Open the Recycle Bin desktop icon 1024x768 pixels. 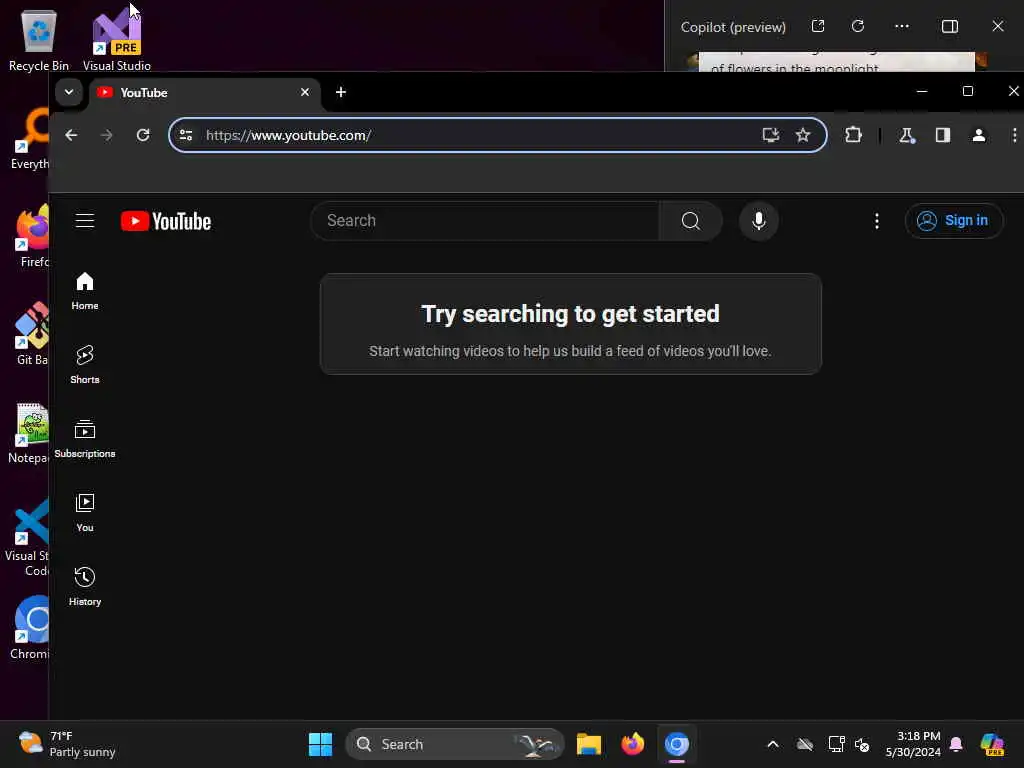tap(39, 41)
